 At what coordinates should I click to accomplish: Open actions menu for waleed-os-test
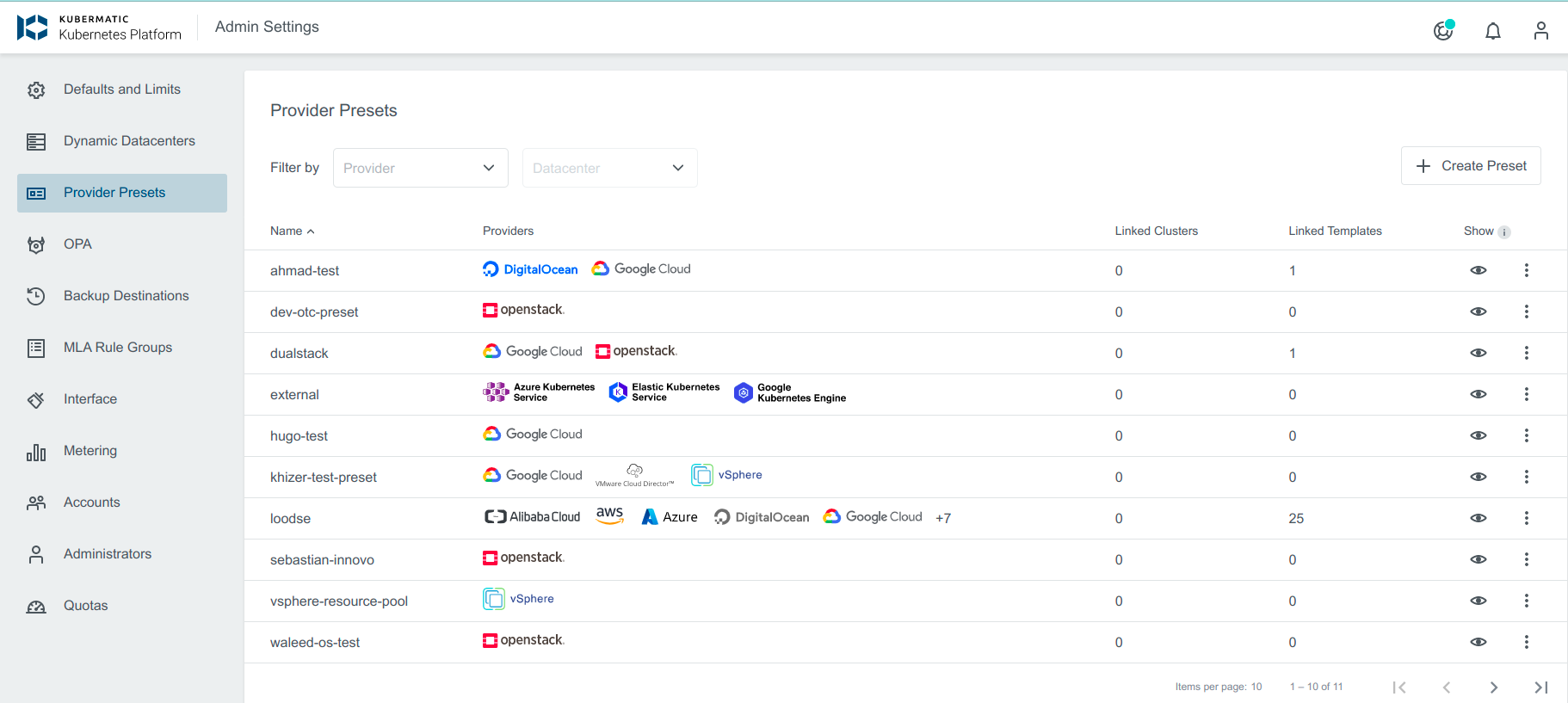coord(1527,642)
